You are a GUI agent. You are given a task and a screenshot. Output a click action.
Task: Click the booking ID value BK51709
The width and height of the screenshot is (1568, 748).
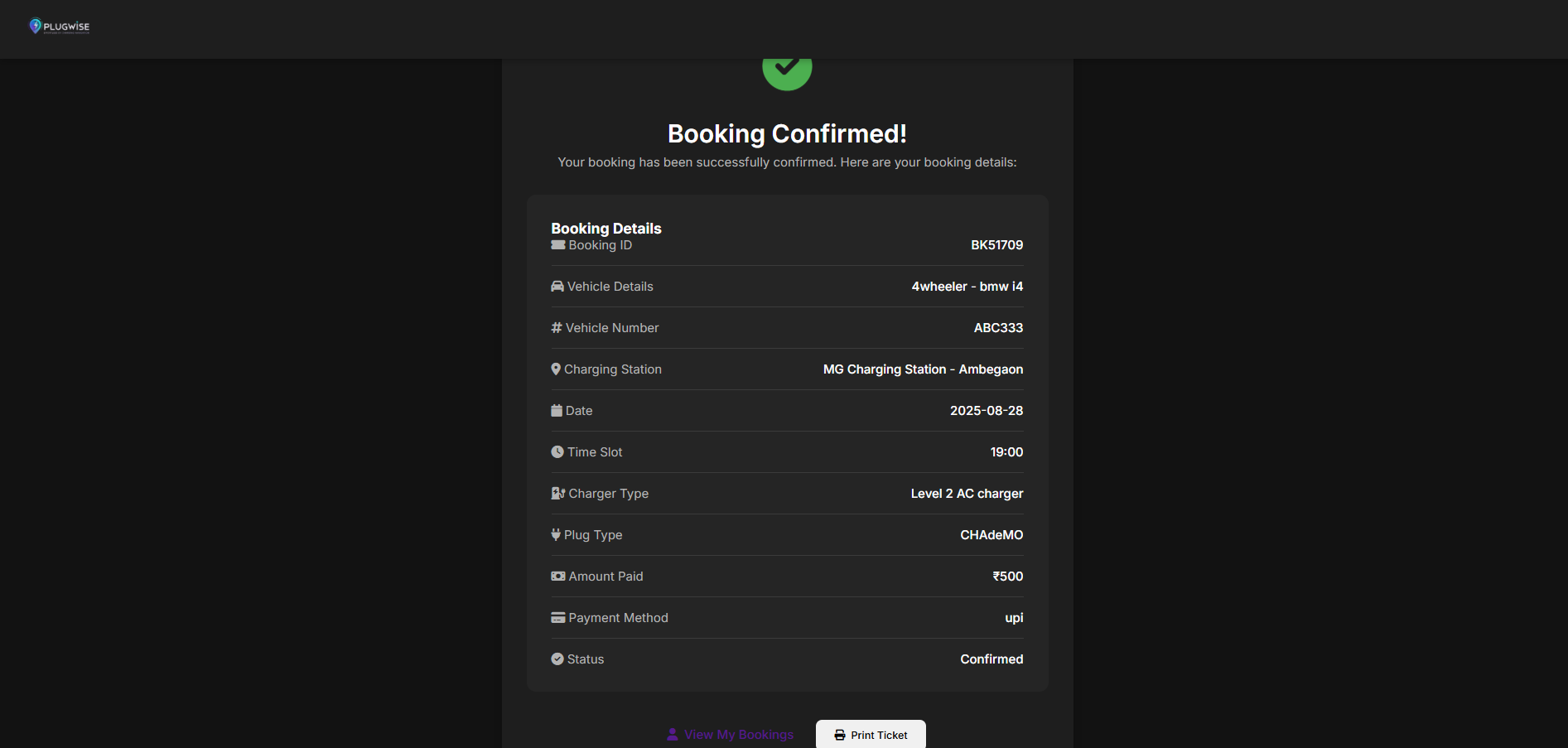coord(996,245)
